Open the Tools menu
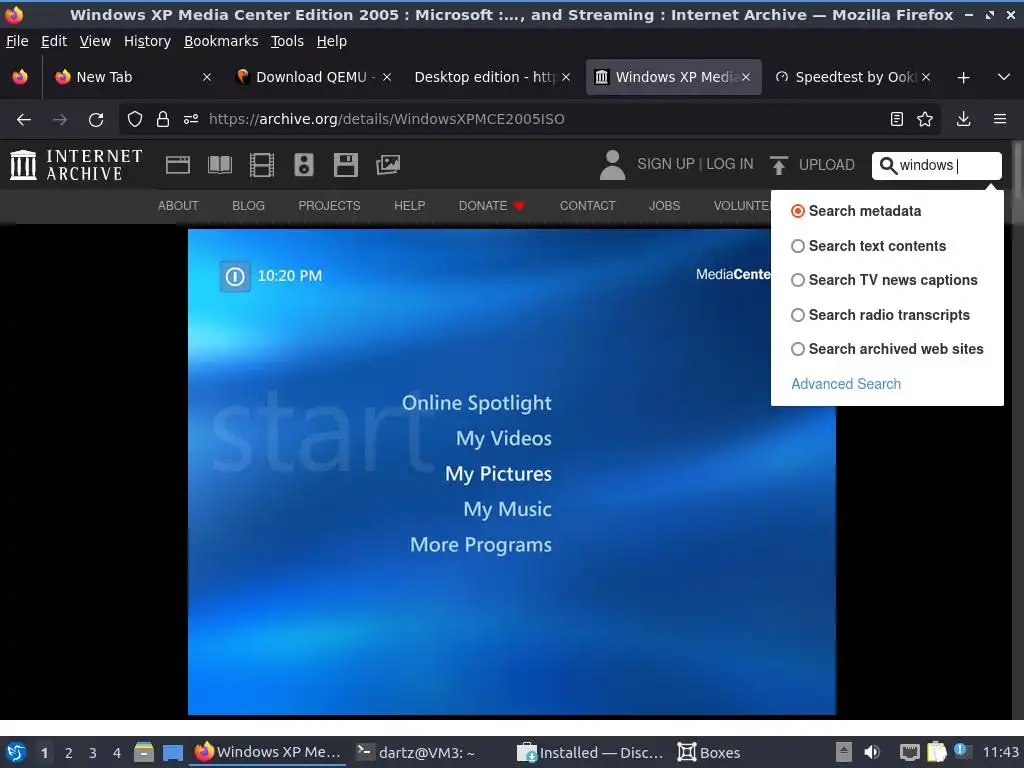Screen dimensions: 1024x768 coord(287,41)
